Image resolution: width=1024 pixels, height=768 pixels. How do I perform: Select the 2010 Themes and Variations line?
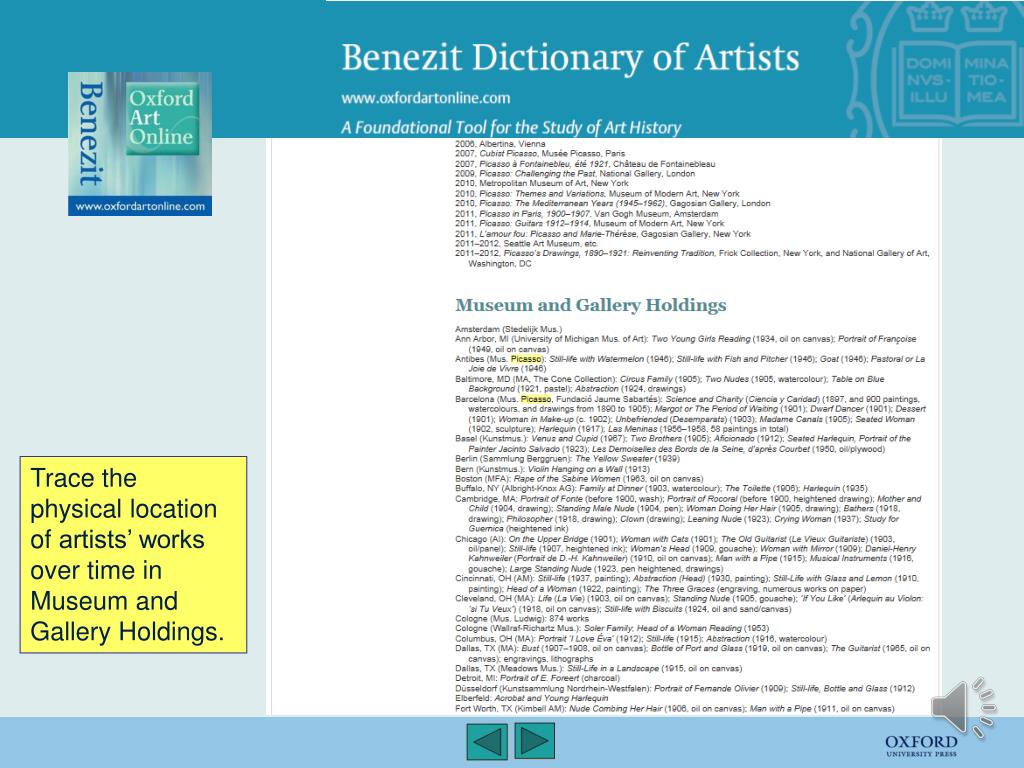(597, 194)
